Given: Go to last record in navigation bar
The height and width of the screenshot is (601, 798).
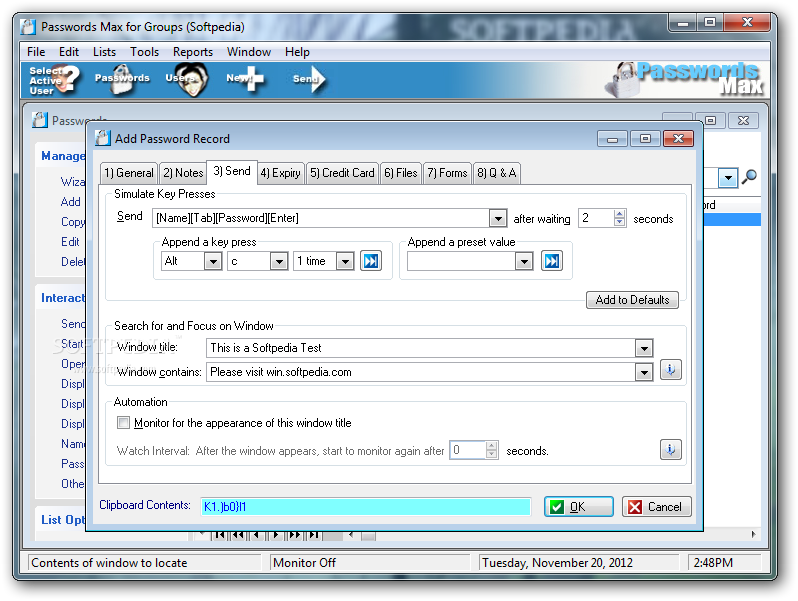Looking at the screenshot, I should point(315,535).
